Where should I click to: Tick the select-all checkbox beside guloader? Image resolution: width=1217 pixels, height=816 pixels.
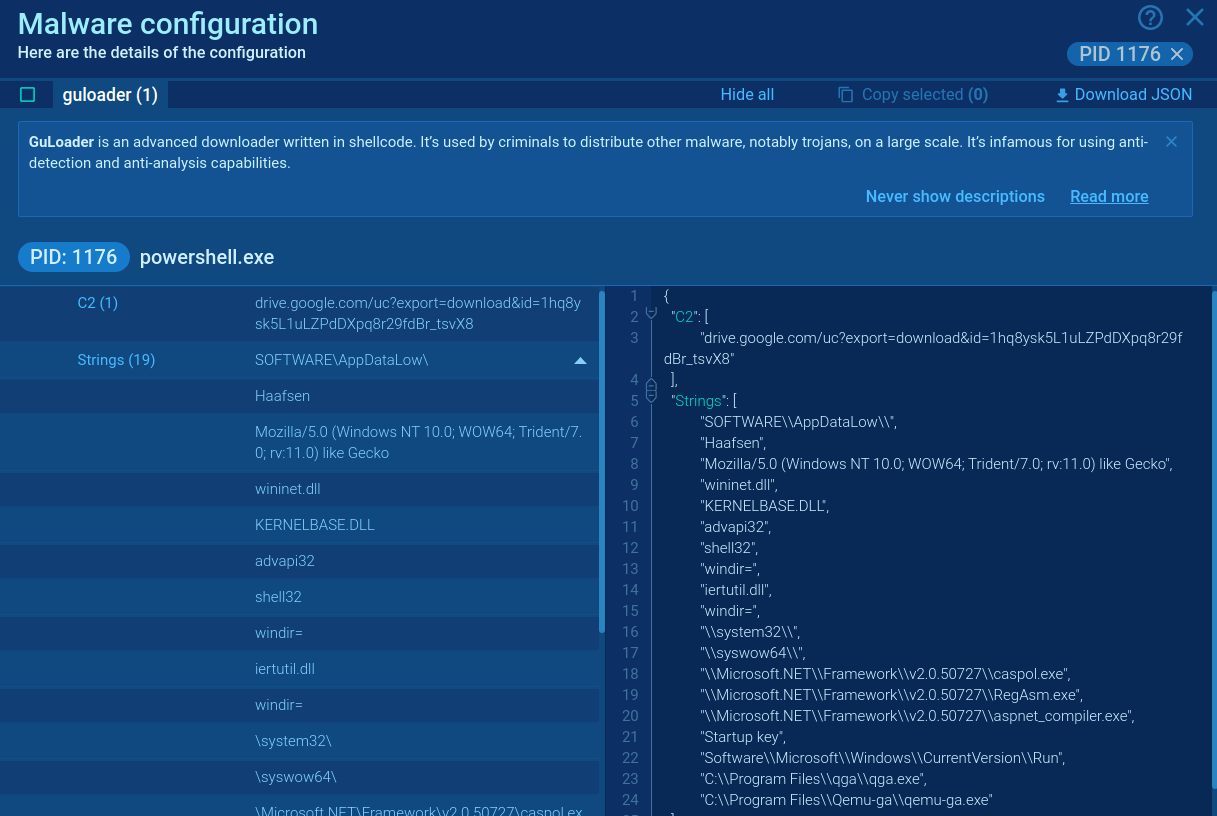pos(28,95)
